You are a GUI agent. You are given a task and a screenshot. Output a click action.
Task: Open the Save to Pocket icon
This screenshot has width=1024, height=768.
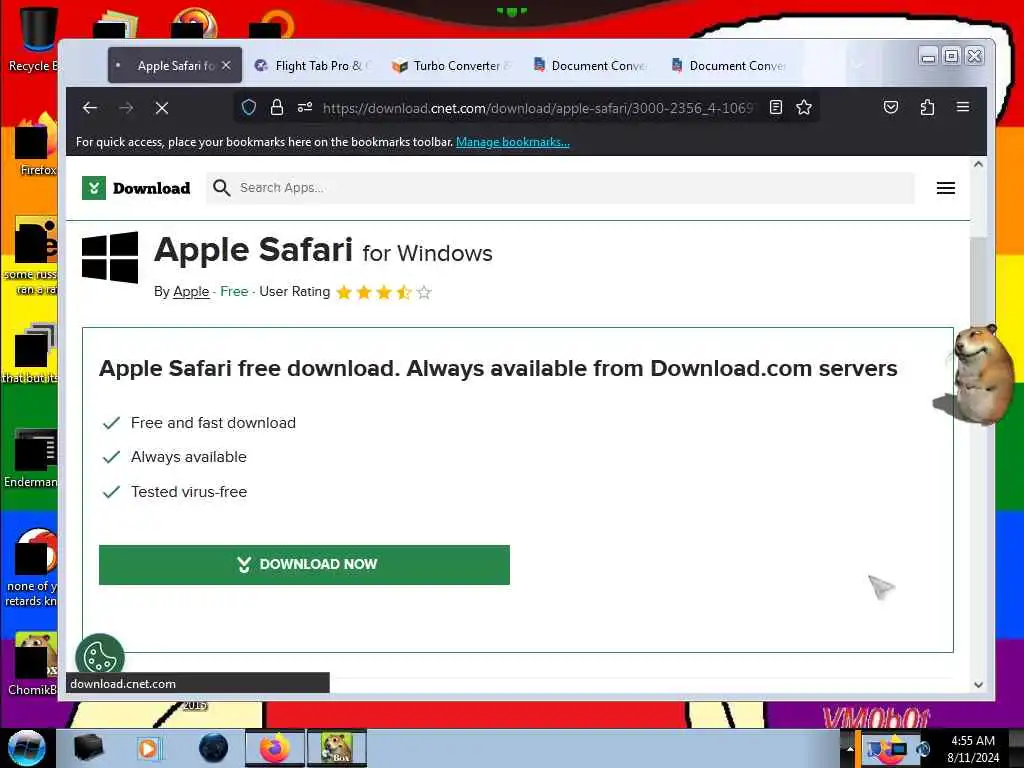(891, 107)
